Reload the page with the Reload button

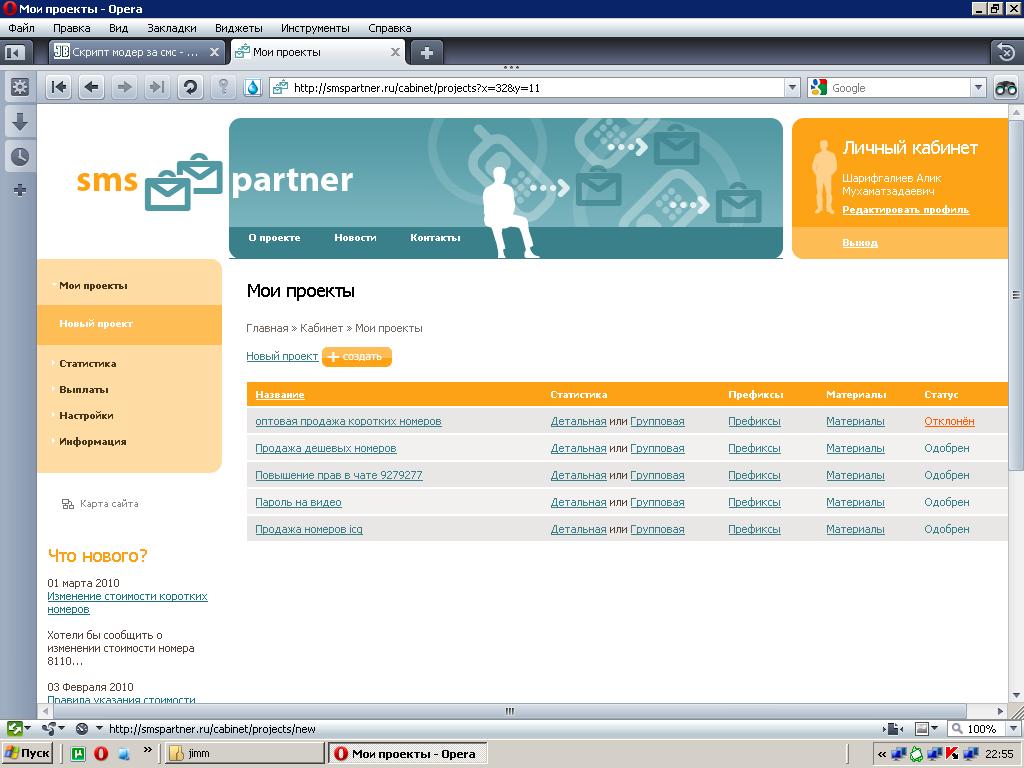(x=190, y=87)
